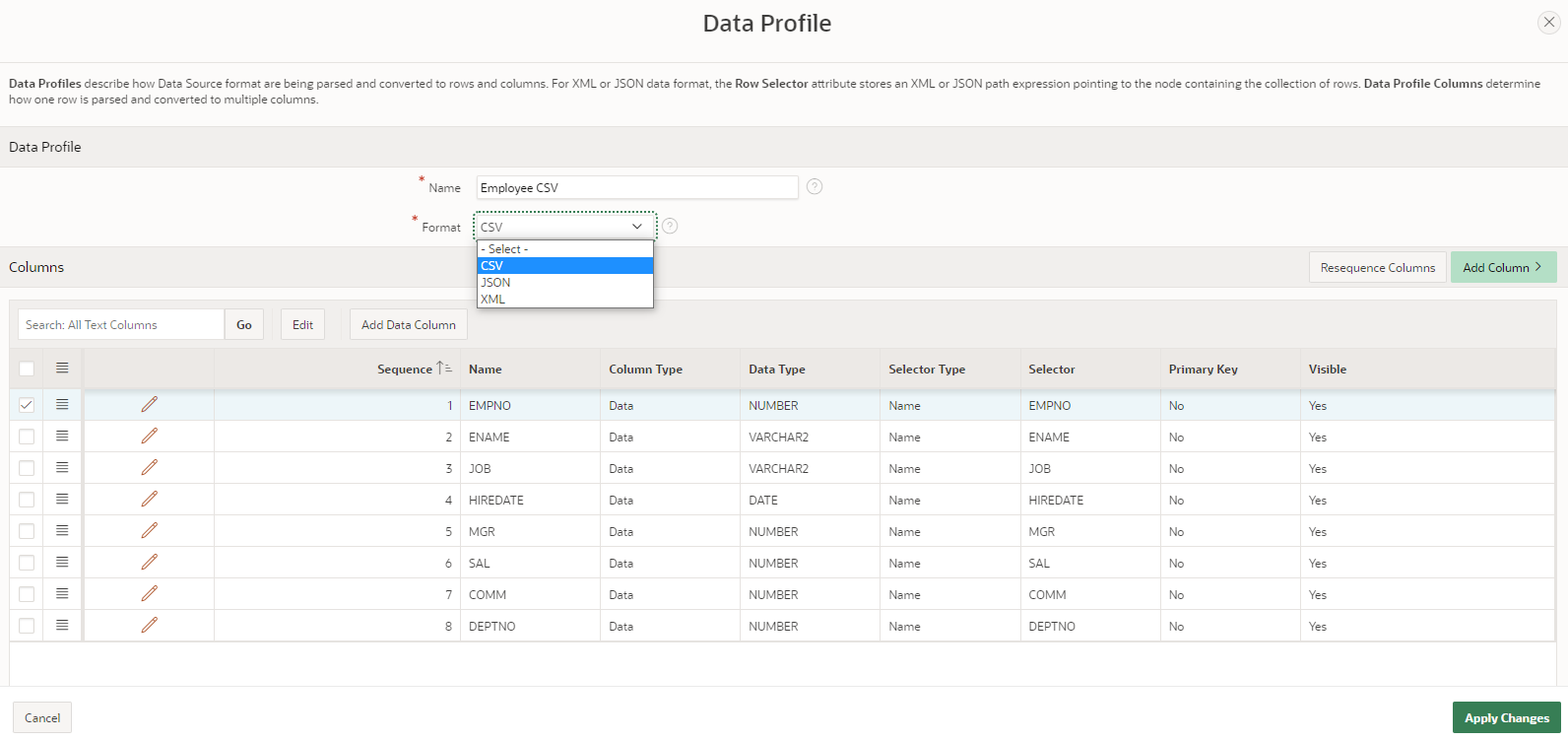
Task: Open row actions menu for JOB row
Action: 62,468
